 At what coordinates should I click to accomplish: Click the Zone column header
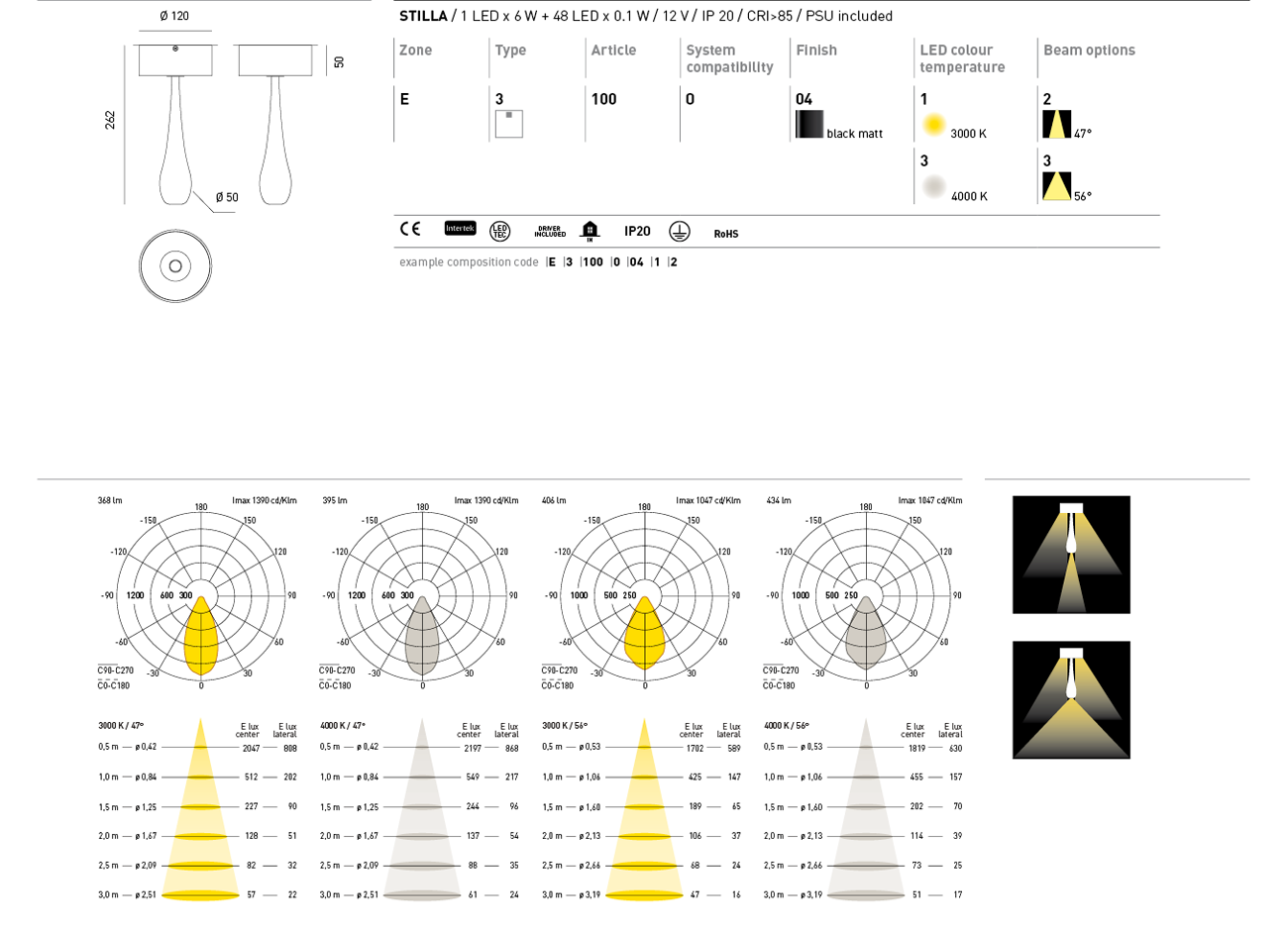pos(415,51)
